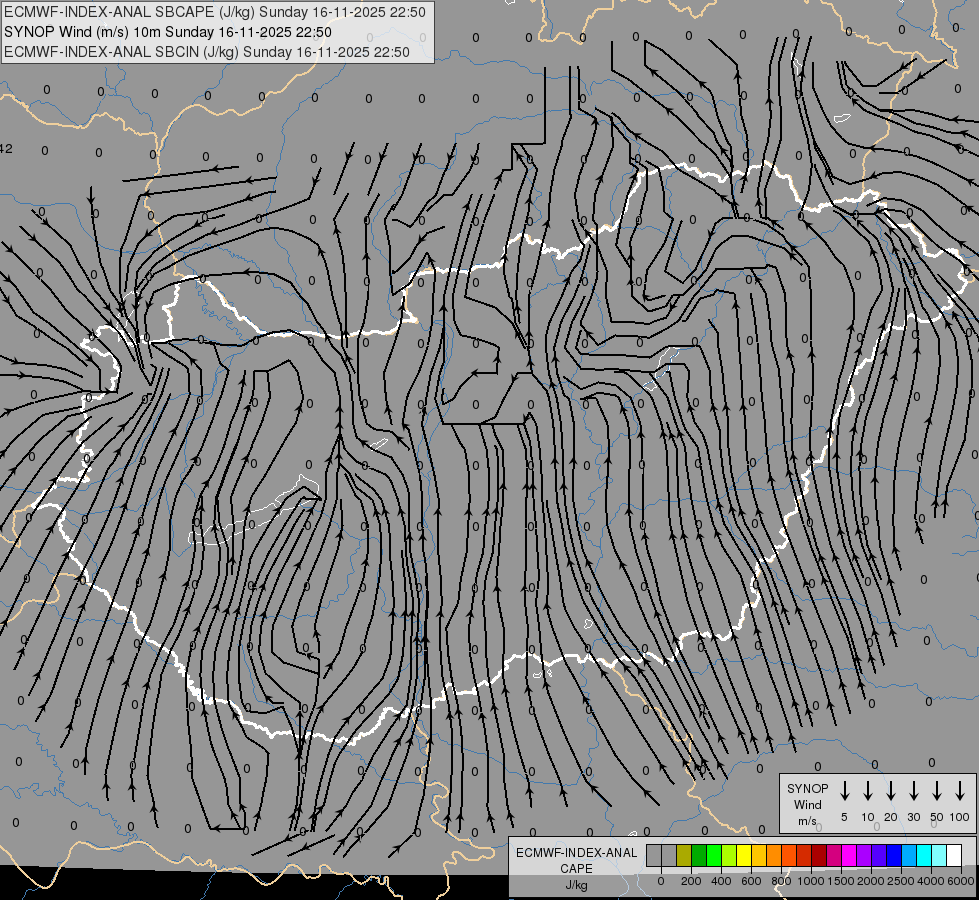The width and height of the screenshot is (979, 900).
Task: Select the gray CAPE swatch left of 0 tick
Action: pos(654,855)
